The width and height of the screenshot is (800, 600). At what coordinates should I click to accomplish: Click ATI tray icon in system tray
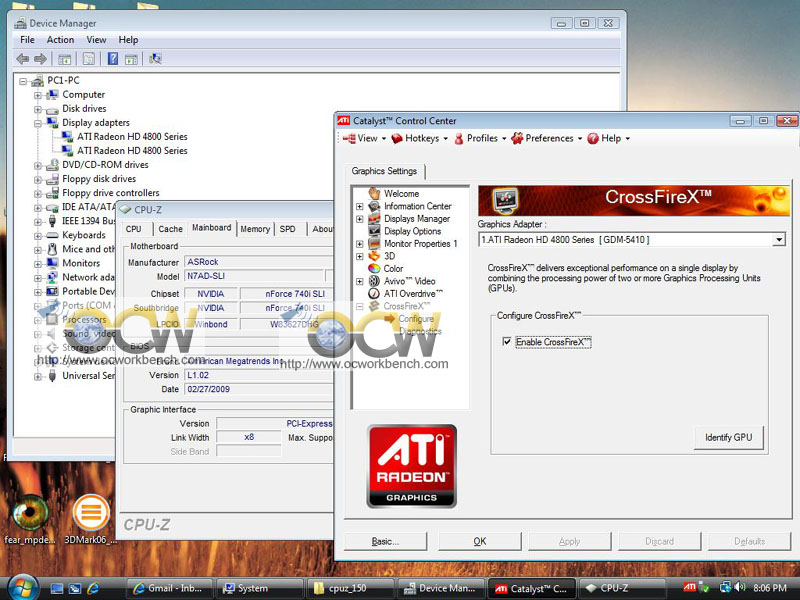point(689,588)
